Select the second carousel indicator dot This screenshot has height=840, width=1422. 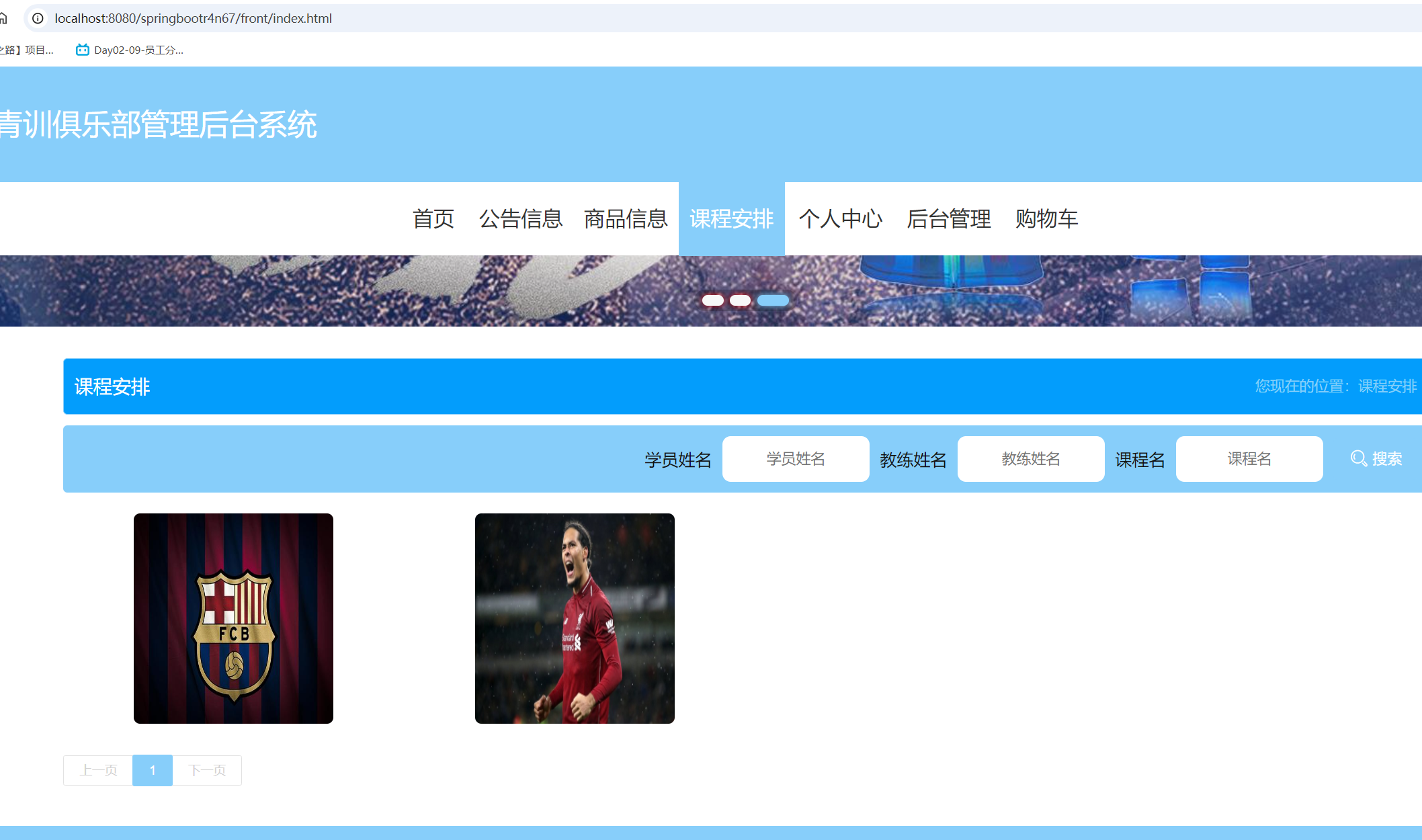point(740,300)
